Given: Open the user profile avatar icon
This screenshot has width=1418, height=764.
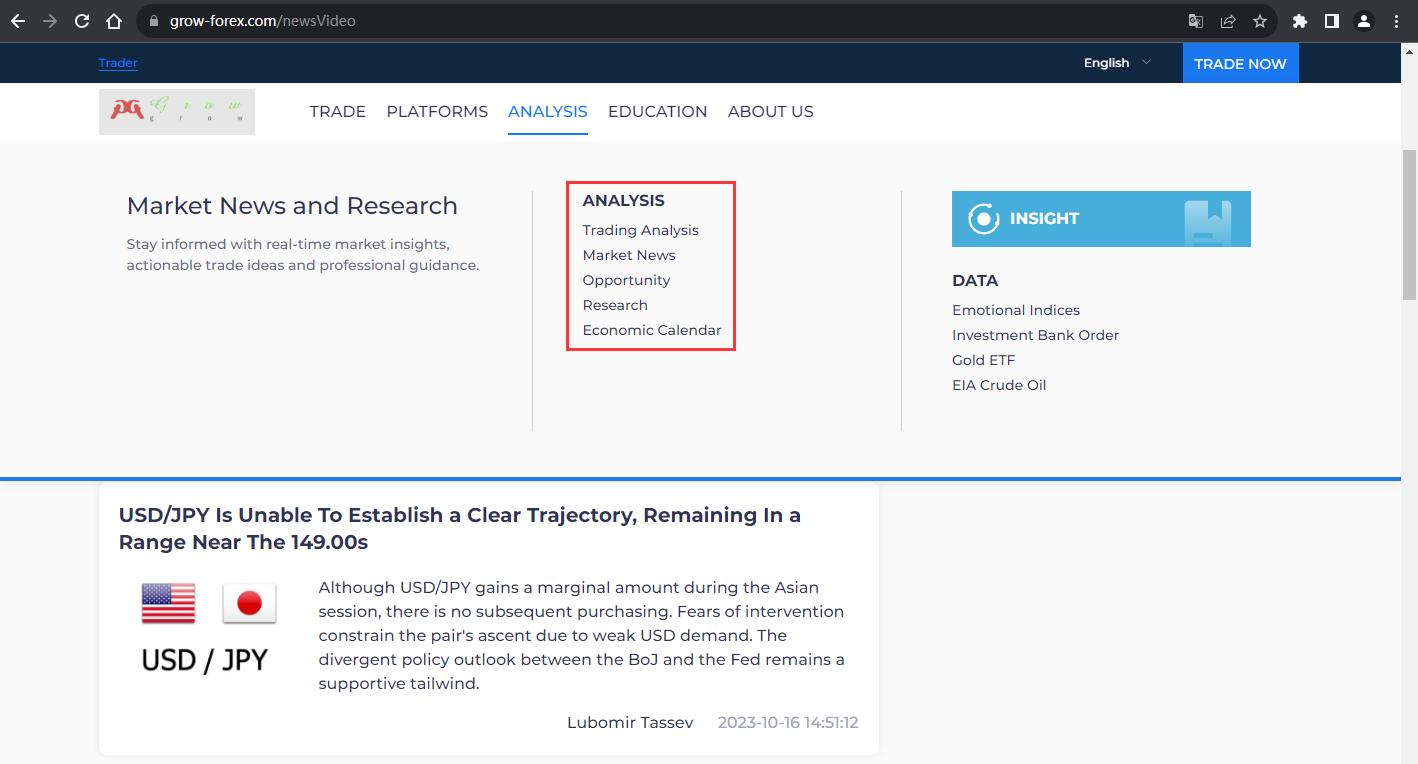Looking at the screenshot, I should tap(1364, 21).
